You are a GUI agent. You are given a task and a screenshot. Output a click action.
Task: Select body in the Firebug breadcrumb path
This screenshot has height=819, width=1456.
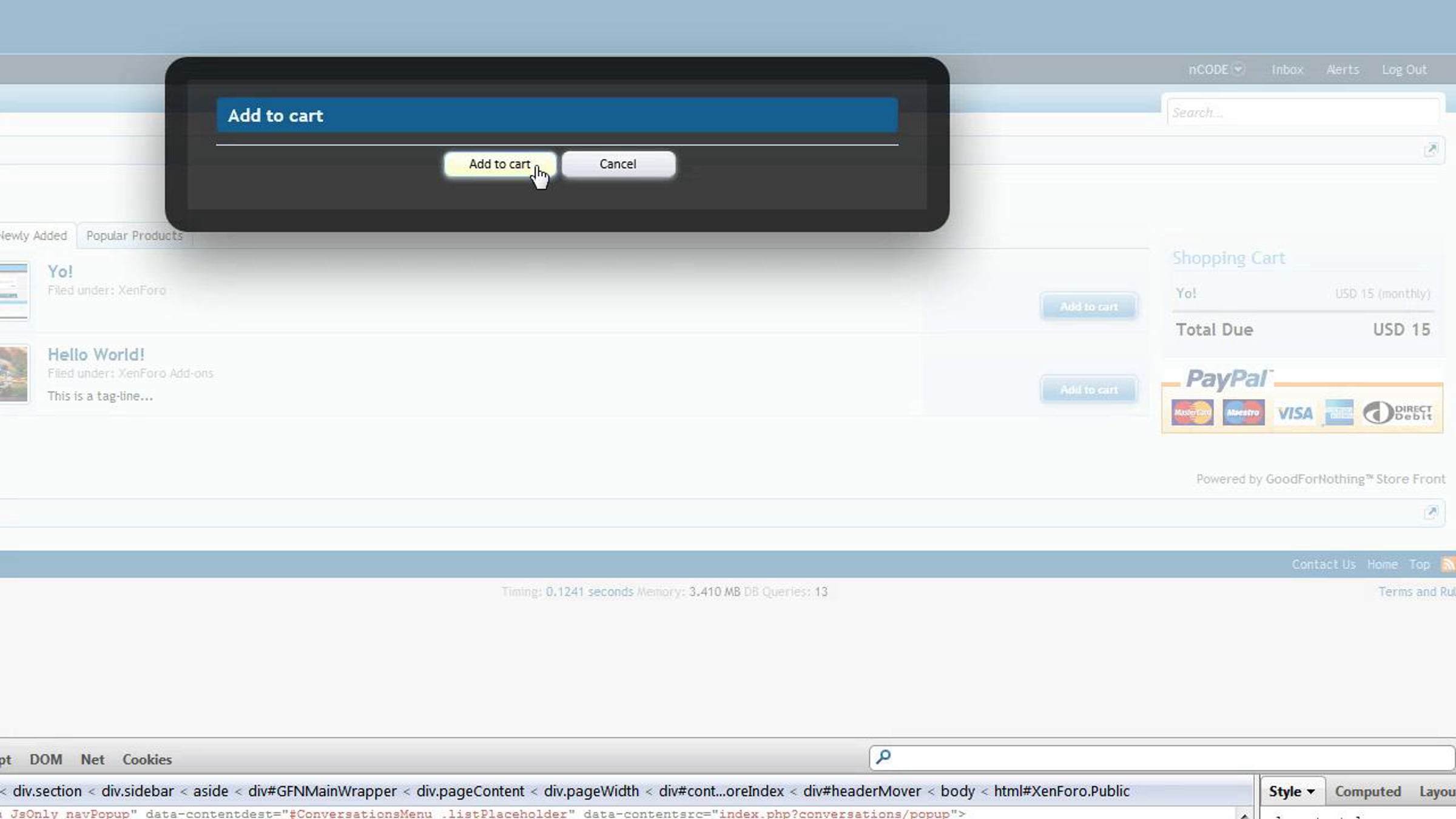[x=957, y=791]
